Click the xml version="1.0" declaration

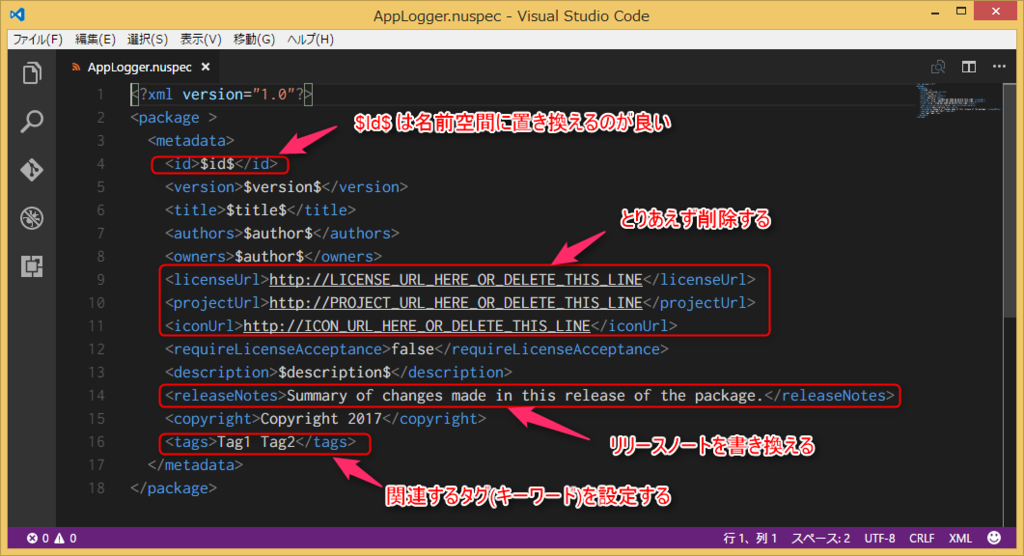[221, 95]
